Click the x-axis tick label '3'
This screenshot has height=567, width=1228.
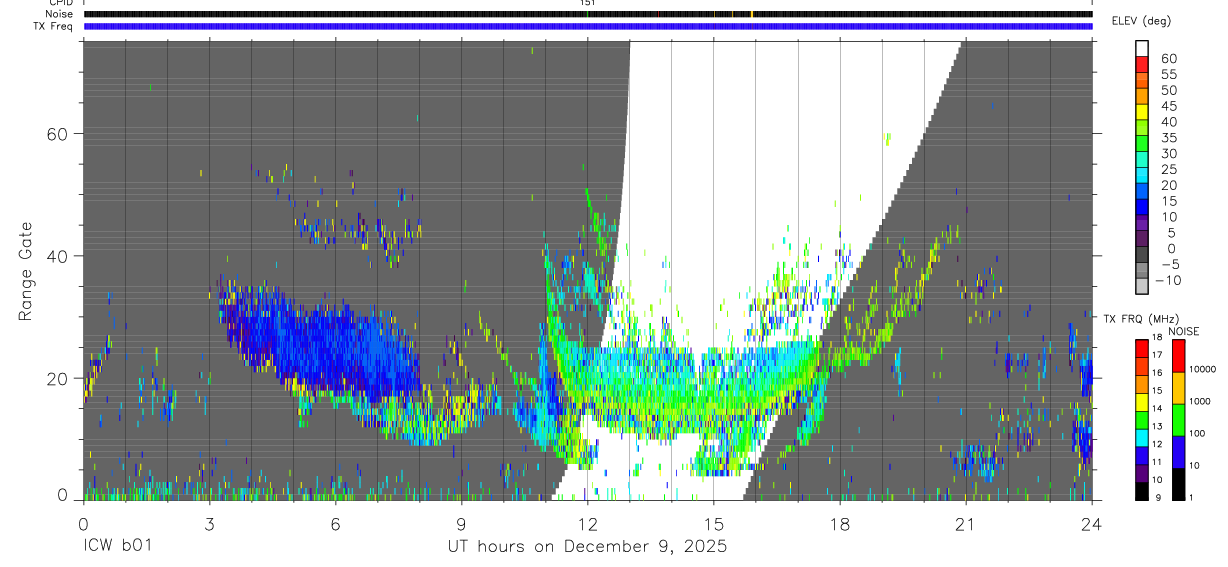209,525
